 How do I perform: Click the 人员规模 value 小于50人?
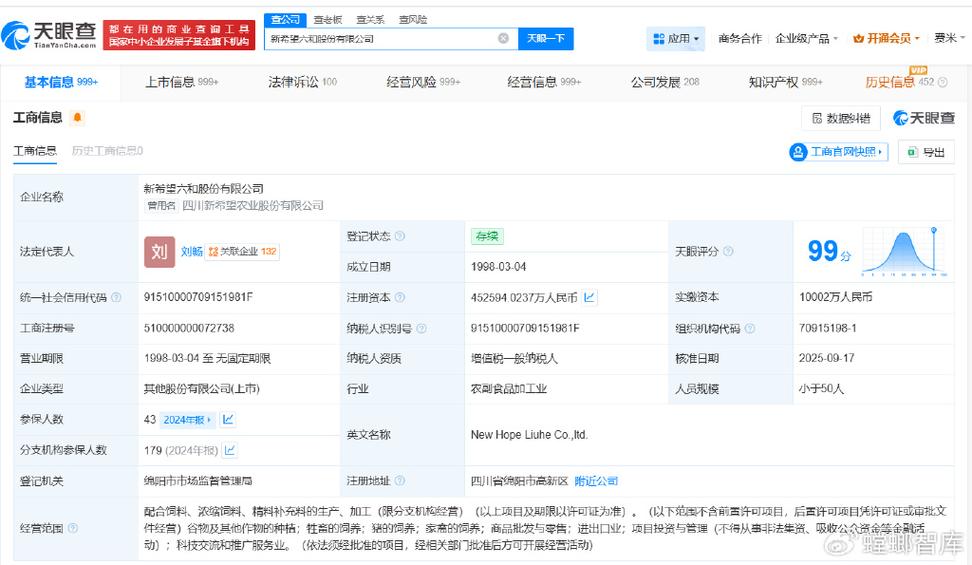(821, 389)
